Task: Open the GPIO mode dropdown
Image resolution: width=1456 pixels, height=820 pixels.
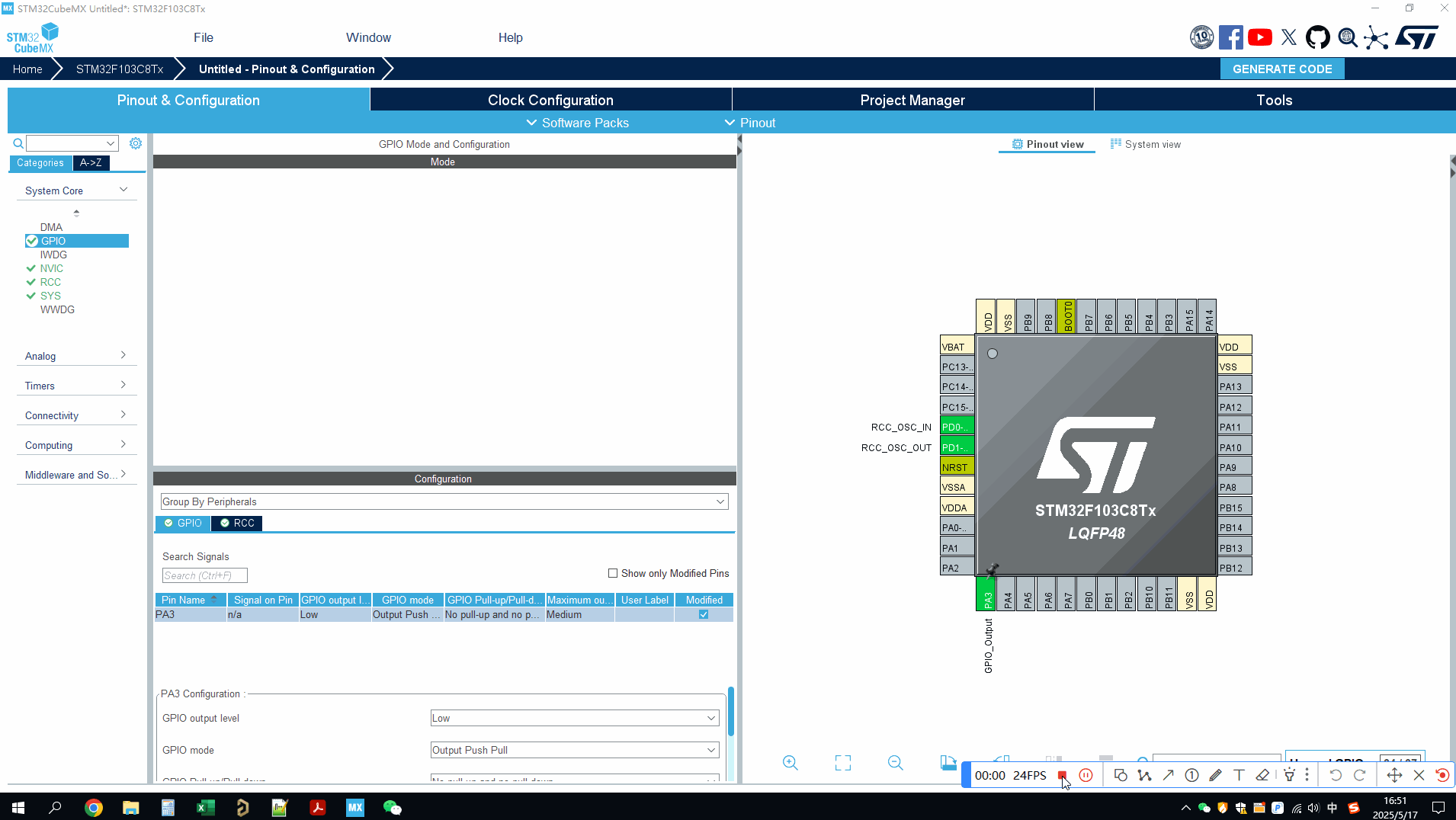Action: (575, 750)
